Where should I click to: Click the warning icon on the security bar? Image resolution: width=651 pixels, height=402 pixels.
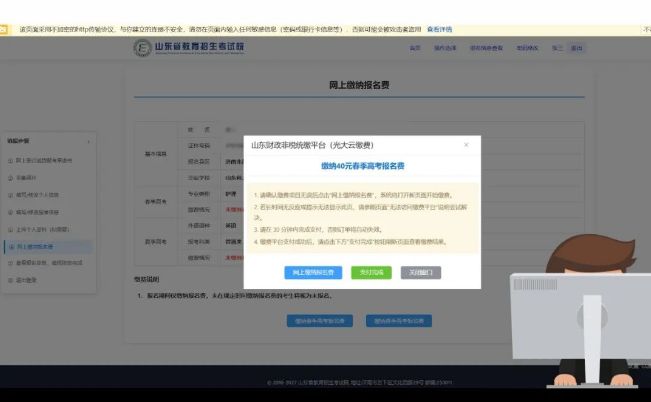[3, 29]
